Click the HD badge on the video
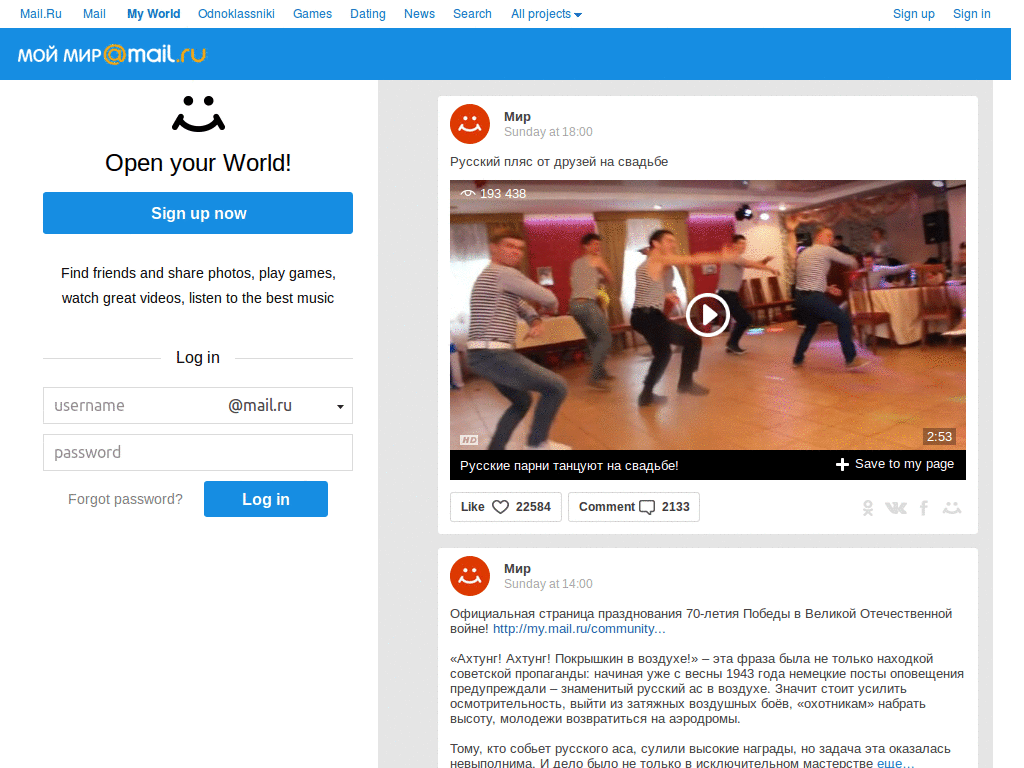Viewport: 1024px width, 768px height. tap(469, 440)
